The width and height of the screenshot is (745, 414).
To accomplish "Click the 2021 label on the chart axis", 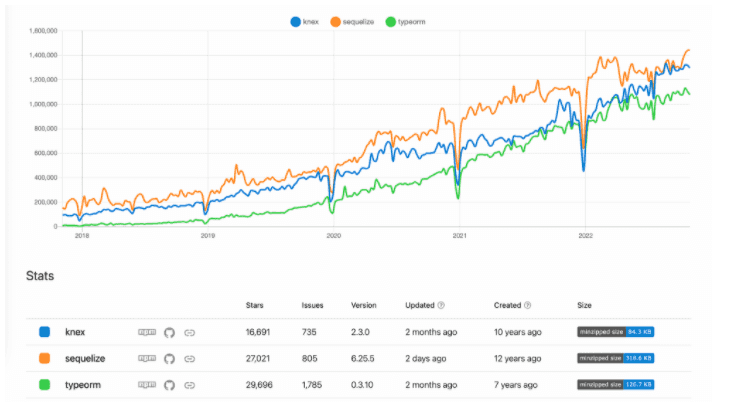I will click(x=459, y=236).
